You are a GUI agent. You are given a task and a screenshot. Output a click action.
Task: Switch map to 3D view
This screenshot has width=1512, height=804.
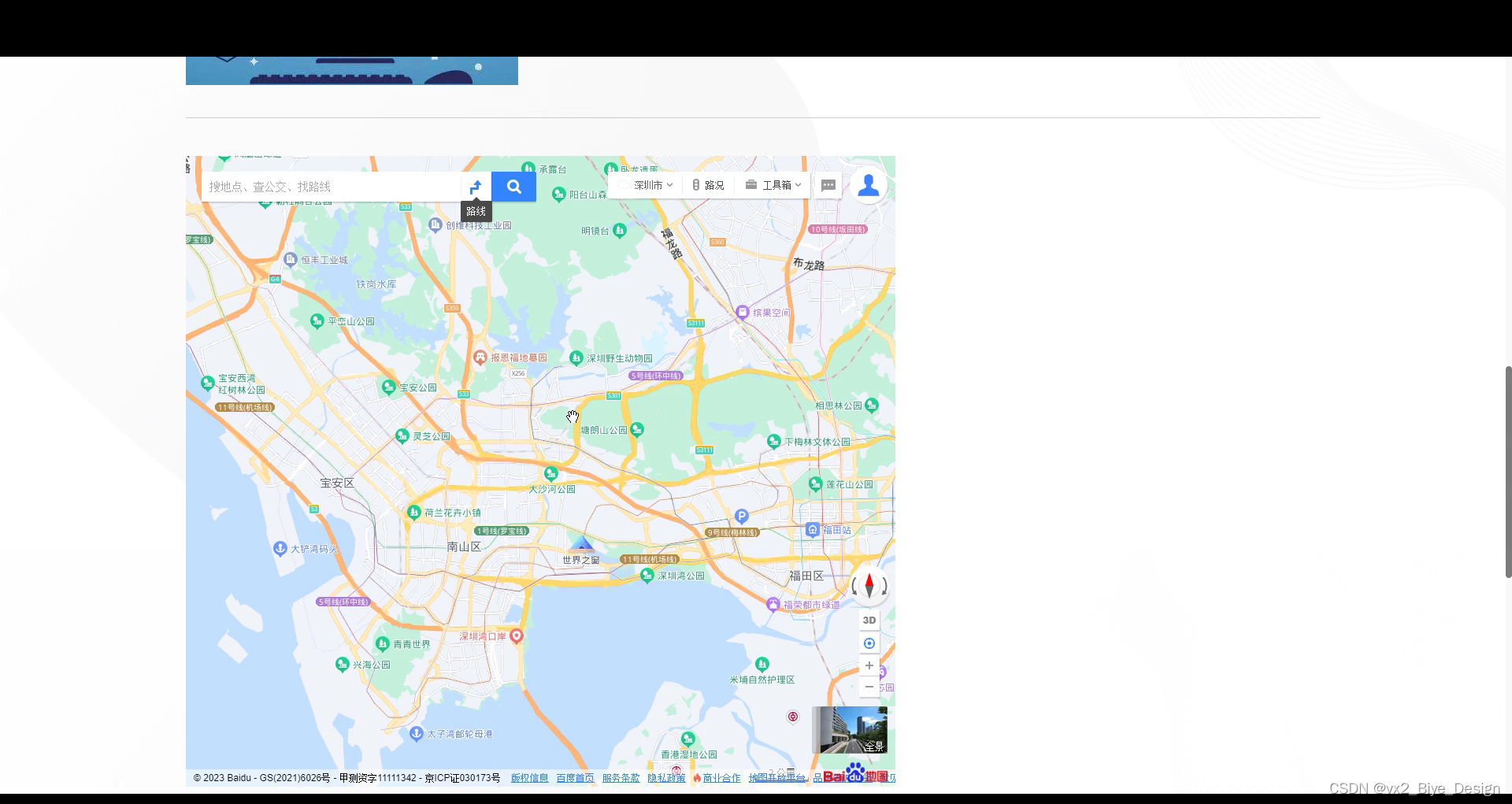click(869, 621)
